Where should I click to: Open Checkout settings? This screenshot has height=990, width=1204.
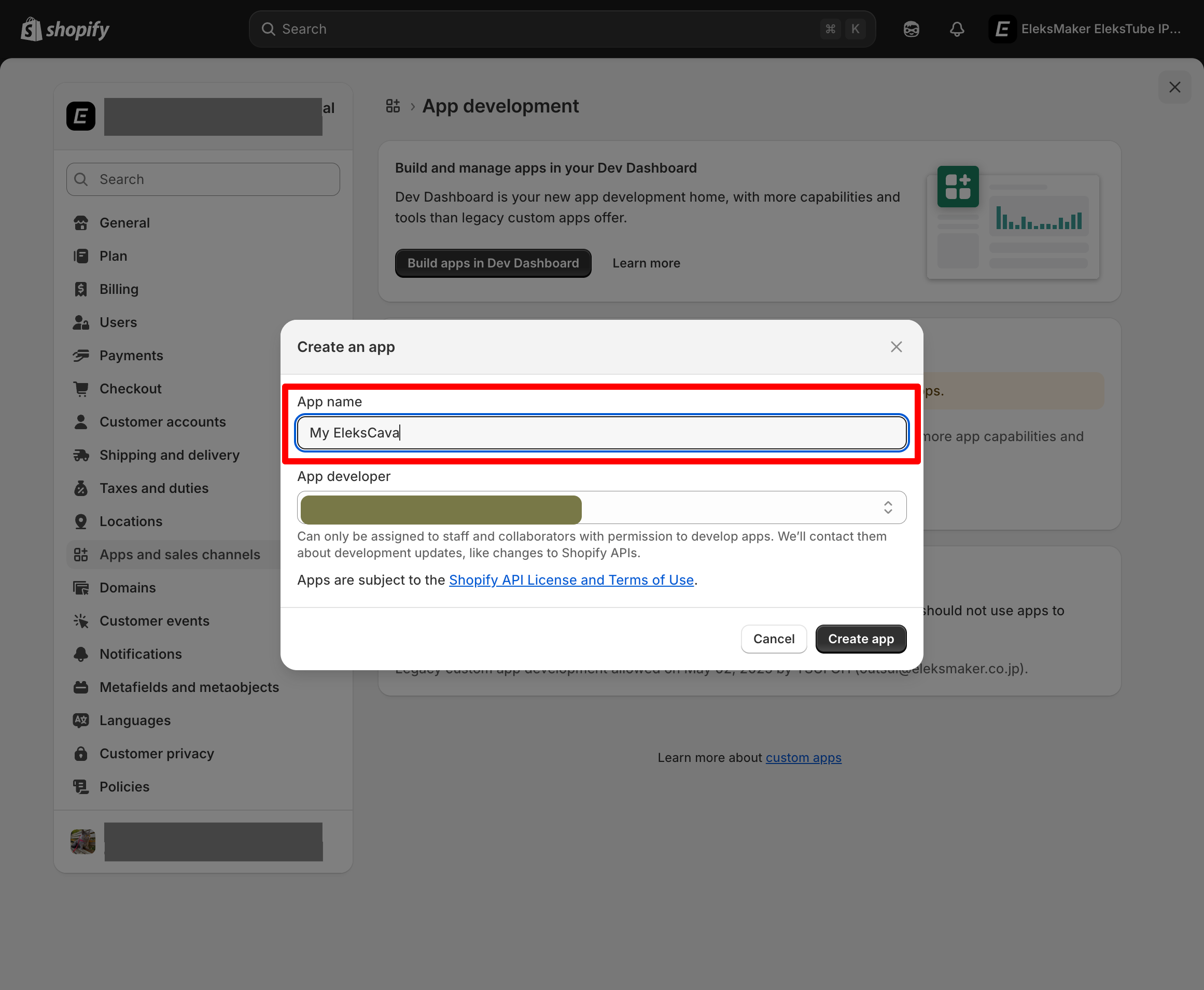(x=130, y=388)
